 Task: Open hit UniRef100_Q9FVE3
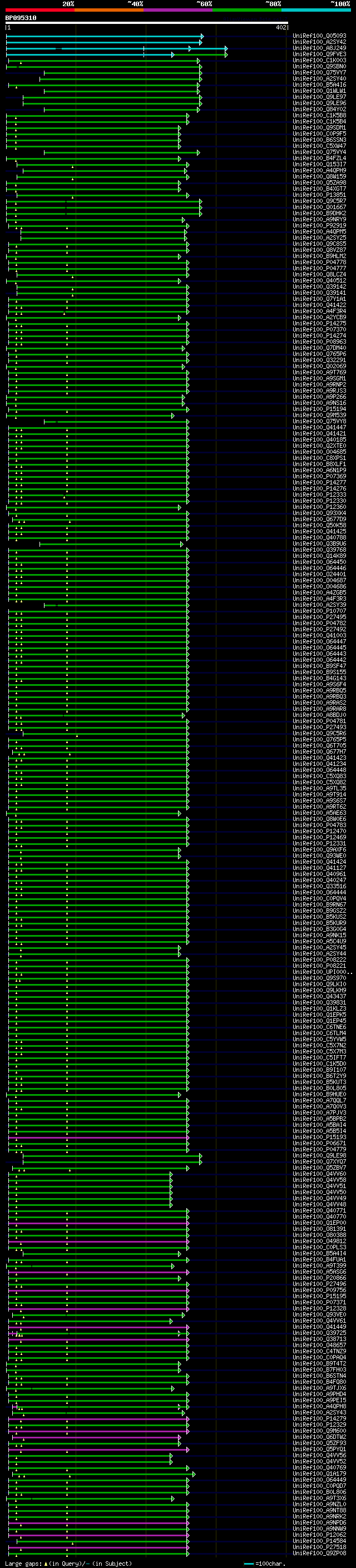click(319, 54)
